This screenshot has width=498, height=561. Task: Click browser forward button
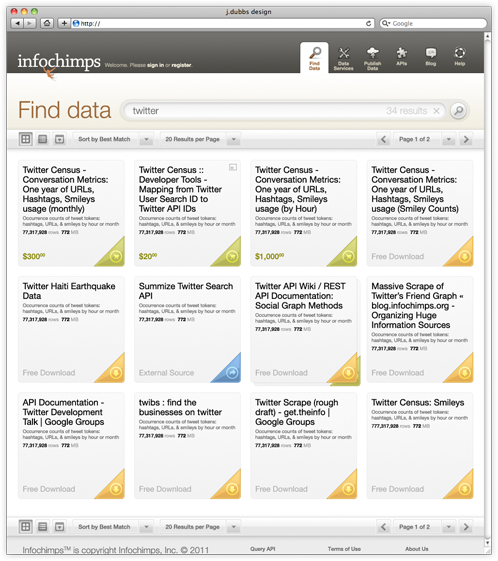pyautogui.click(x=30, y=23)
